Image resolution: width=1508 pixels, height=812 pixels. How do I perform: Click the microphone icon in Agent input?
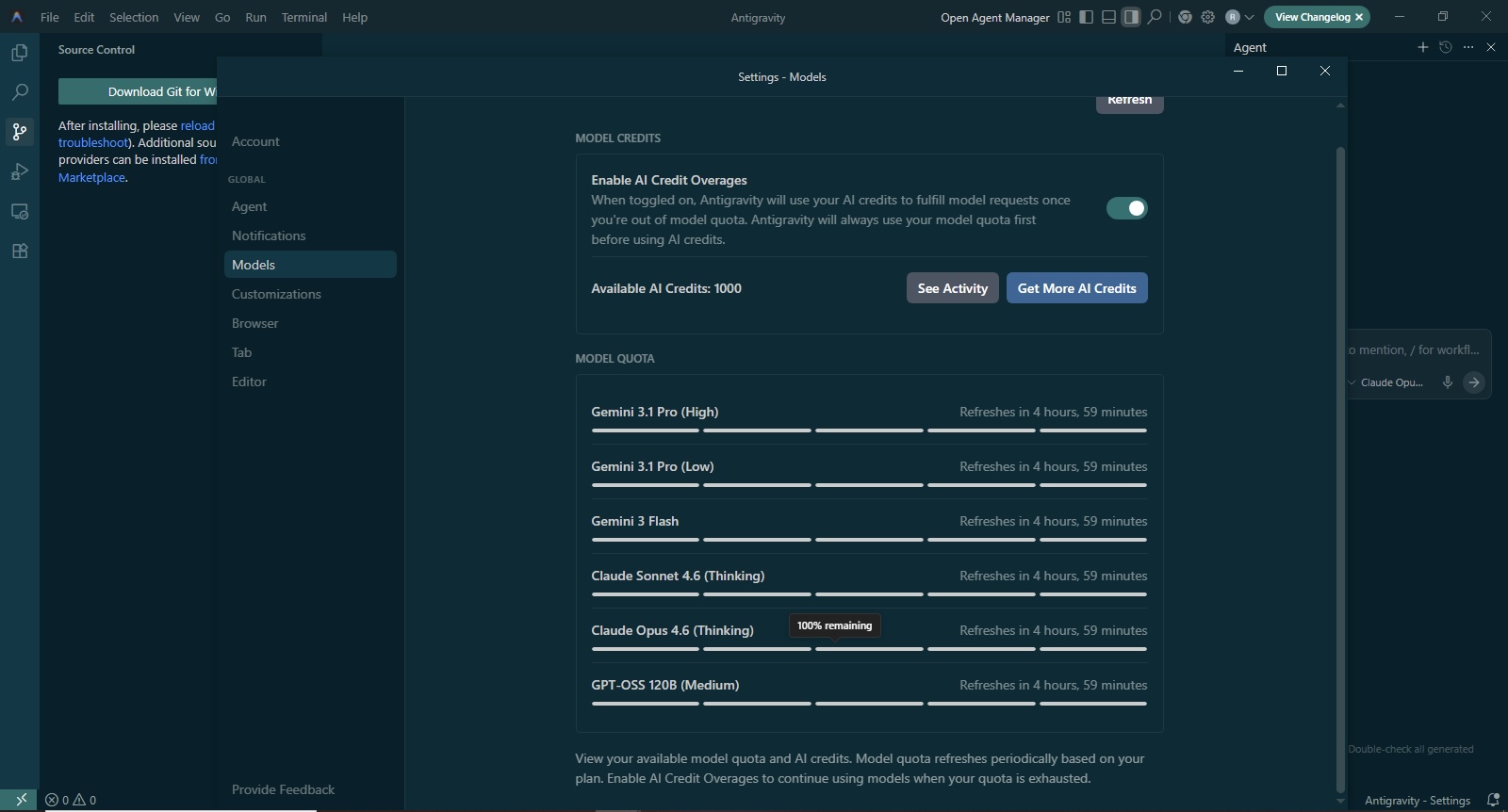click(1447, 382)
